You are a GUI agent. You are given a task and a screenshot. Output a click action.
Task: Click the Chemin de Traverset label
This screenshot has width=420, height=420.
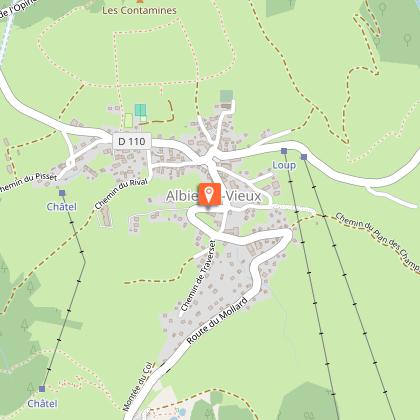coord(199,276)
